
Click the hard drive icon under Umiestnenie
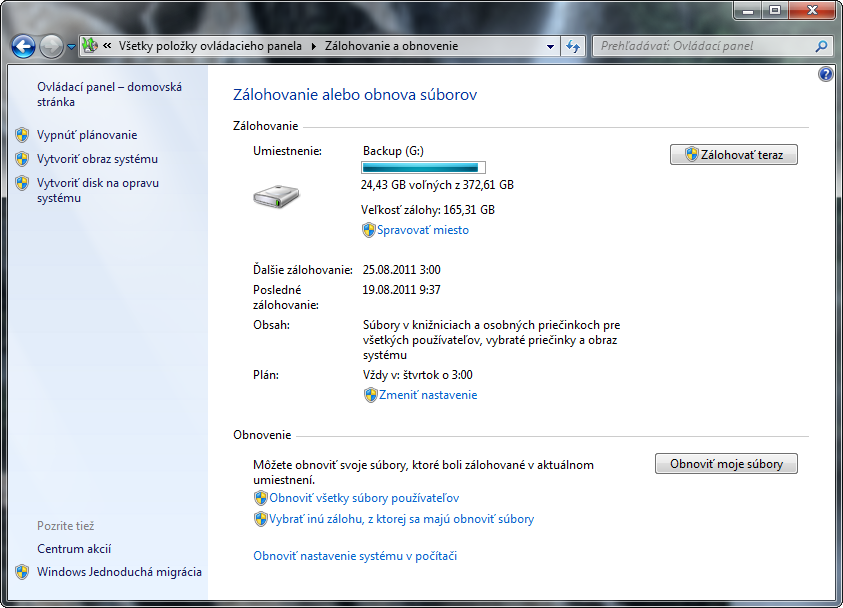click(x=276, y=196)
